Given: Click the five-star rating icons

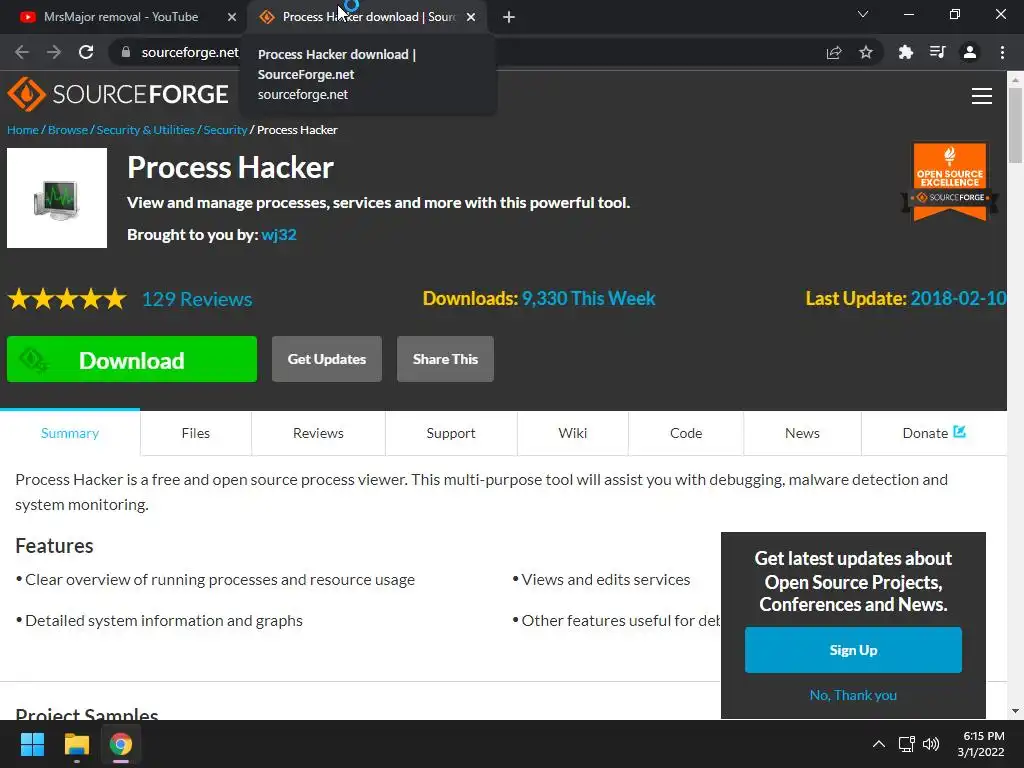Looking at the screenshot, I should (67, 299).
